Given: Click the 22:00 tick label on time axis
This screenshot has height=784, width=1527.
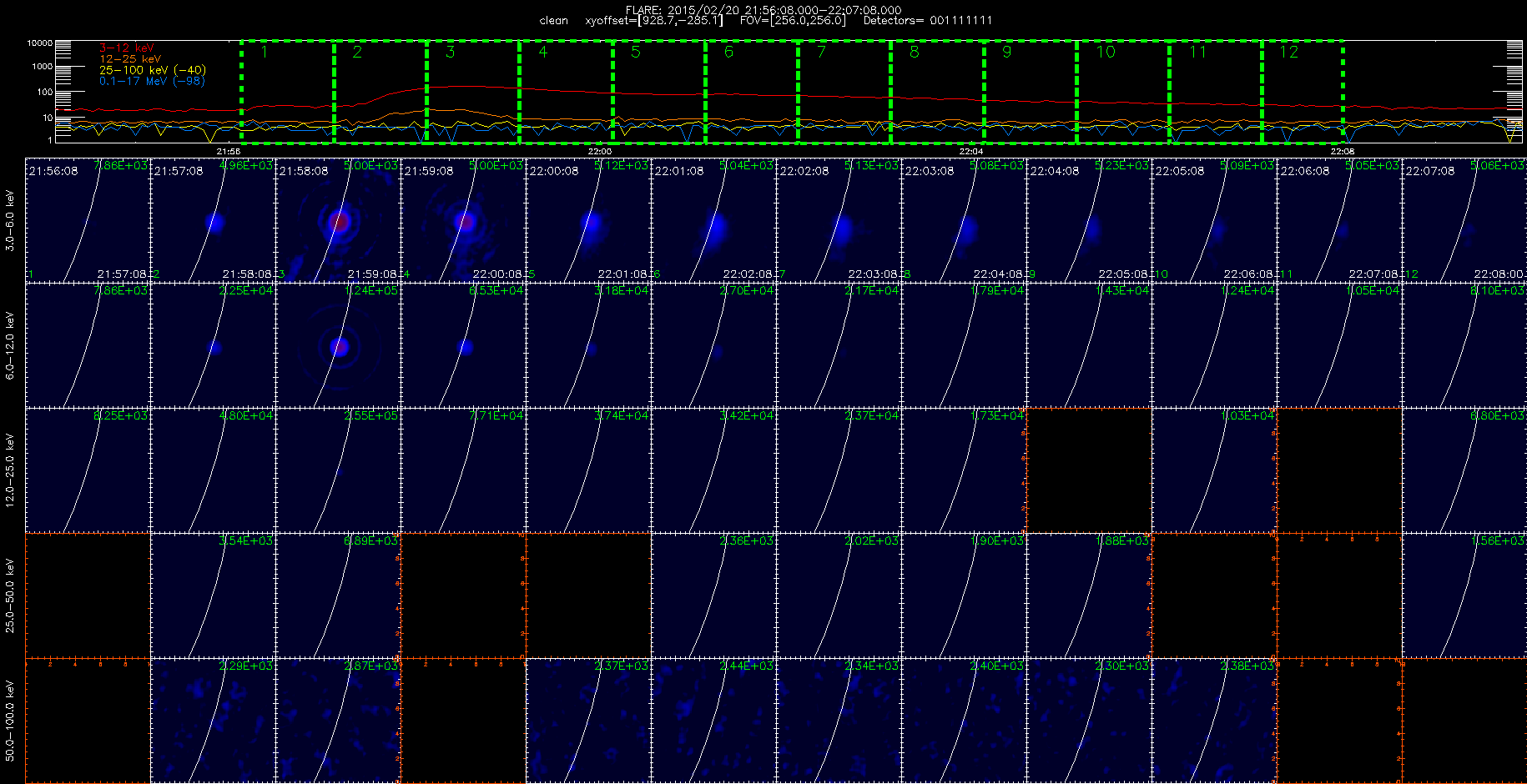Looking at the screenshot, I should point(600,151).
